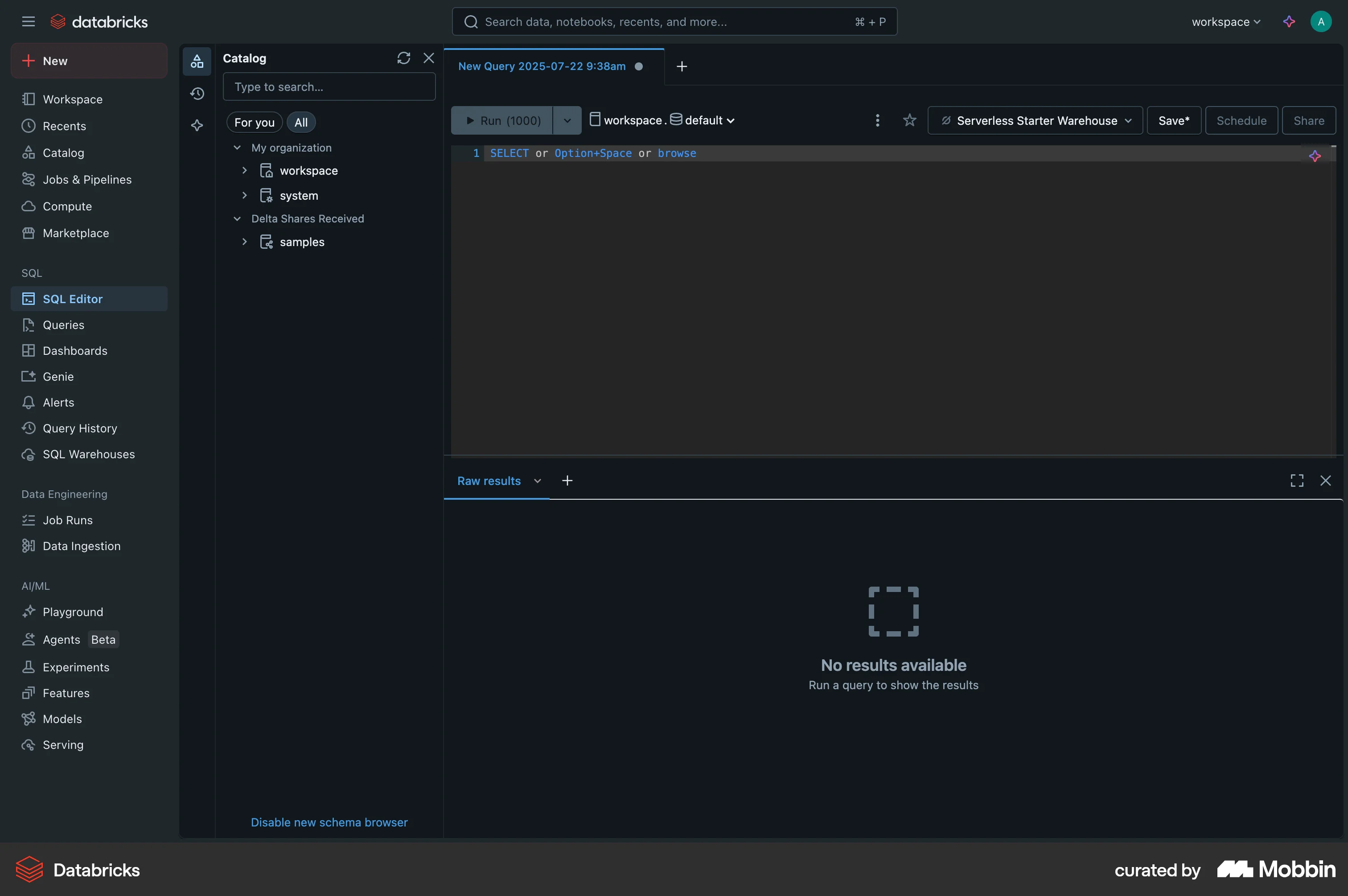The image size is (1348, 896).
Task: Open the user avatar A menu
Action: tap(1320, 22)
